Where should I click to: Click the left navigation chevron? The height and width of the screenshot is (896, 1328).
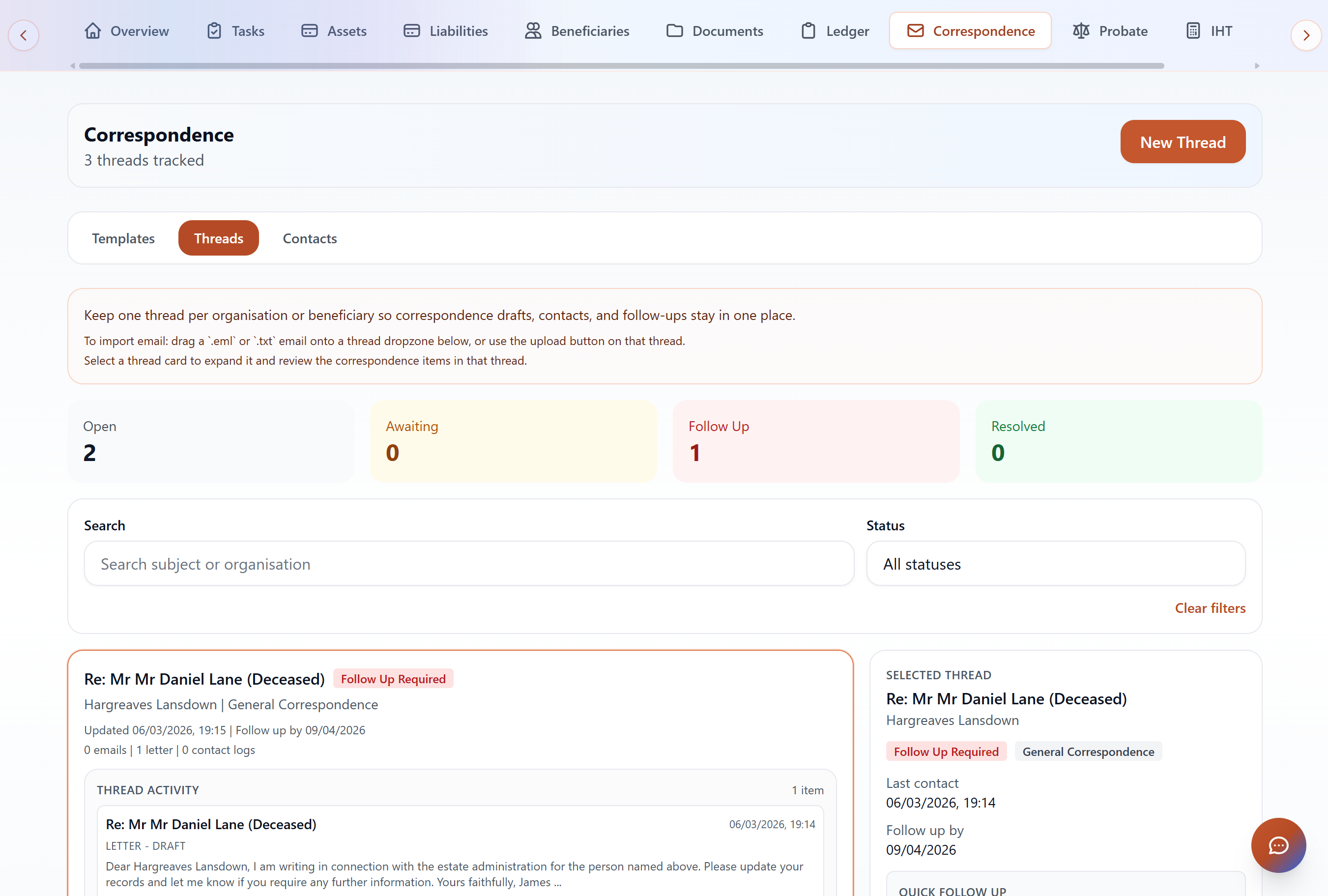pos(24,35)
